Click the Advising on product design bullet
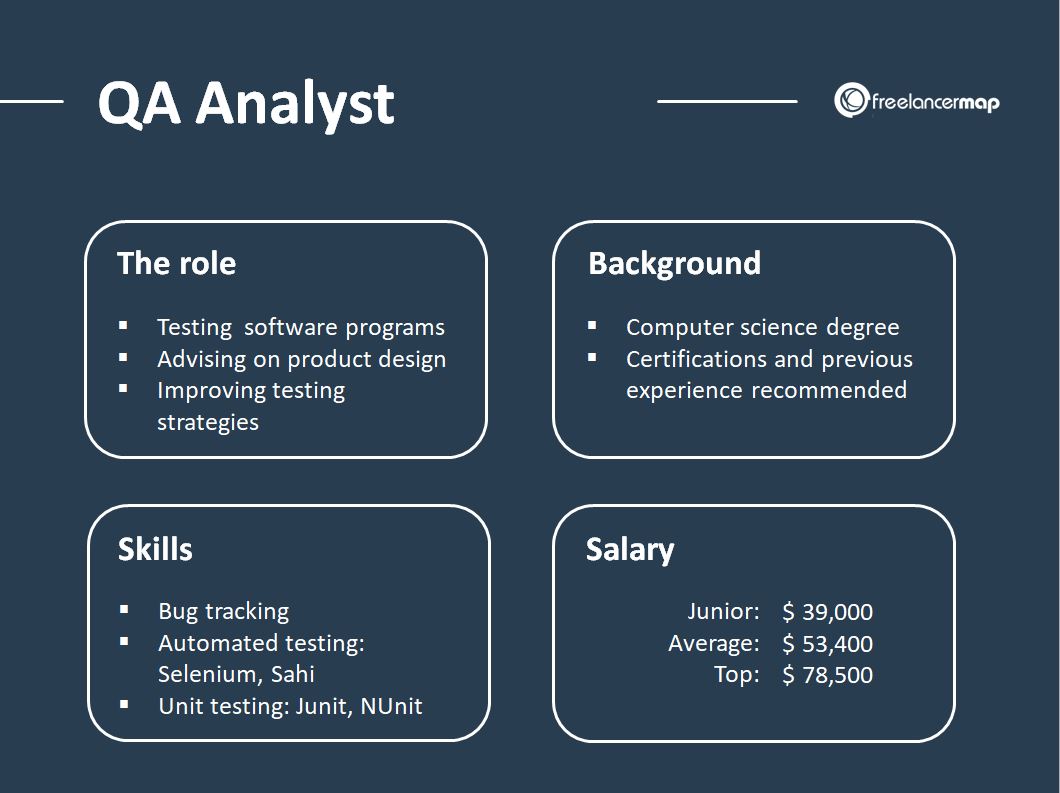This screenshot has height=793, width=1060. click(x=302, y=359)
